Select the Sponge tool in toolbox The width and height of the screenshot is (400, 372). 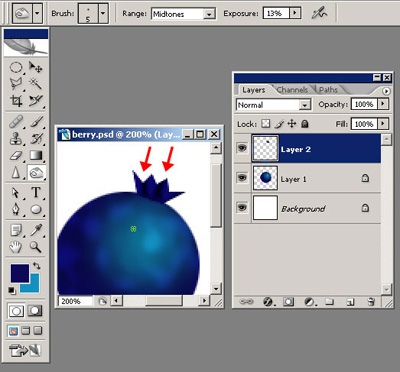point(36,173)
